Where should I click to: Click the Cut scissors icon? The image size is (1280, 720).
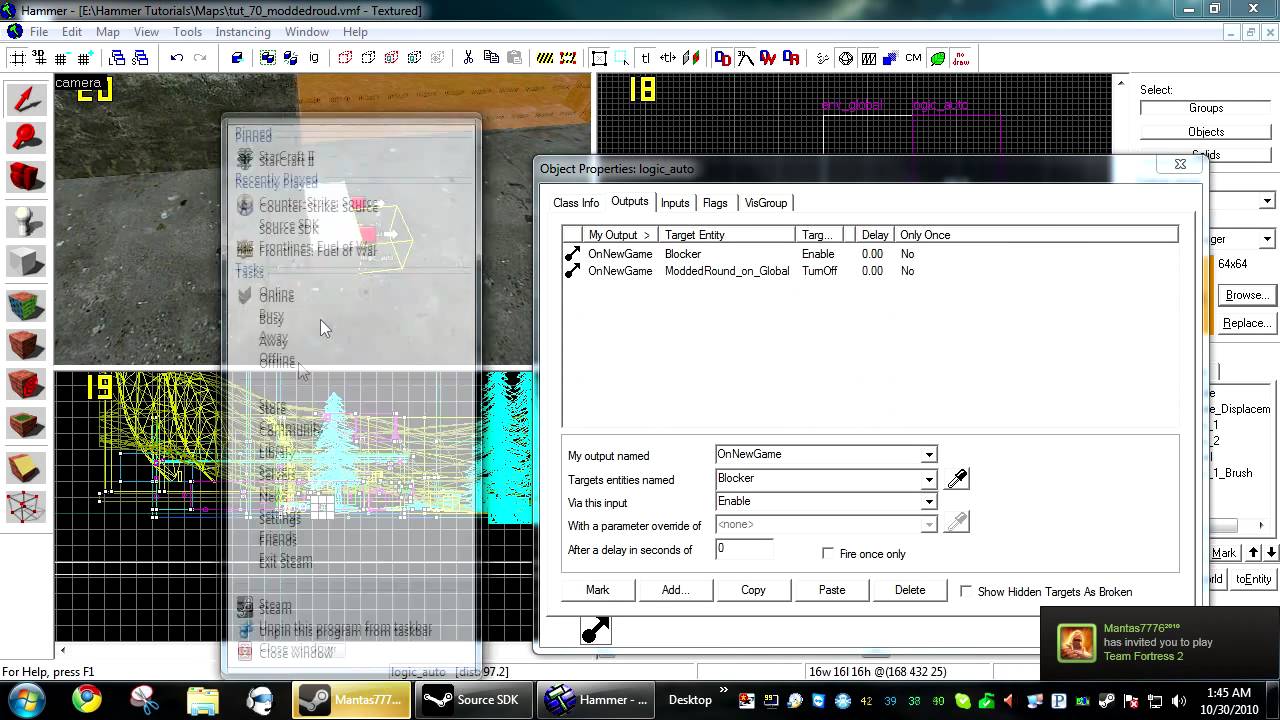(467, 58)
